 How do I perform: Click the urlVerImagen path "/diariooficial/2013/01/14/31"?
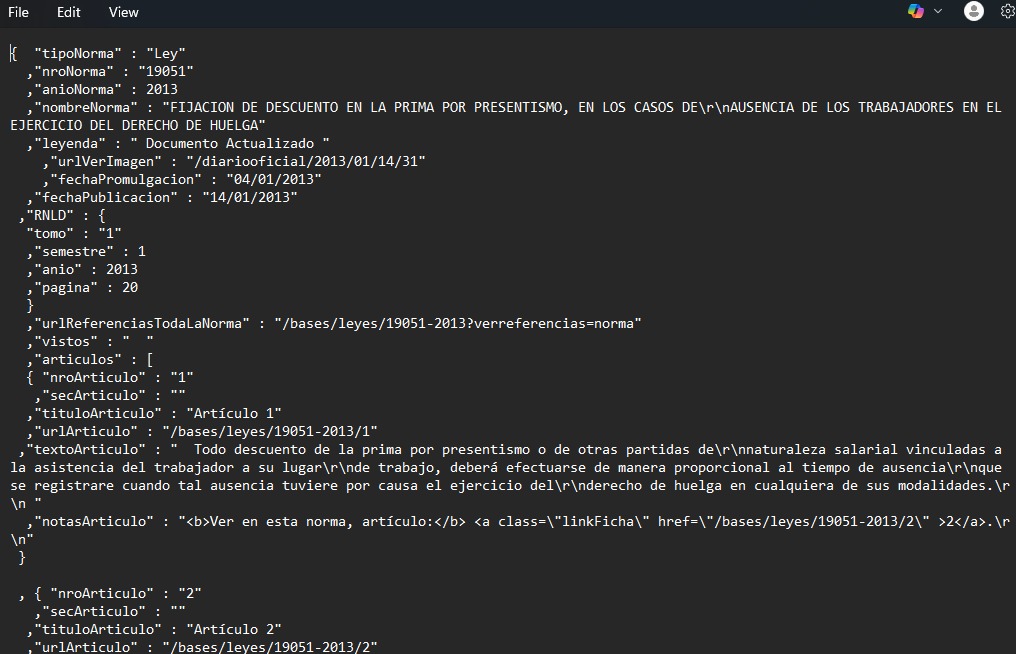point(306,161)
